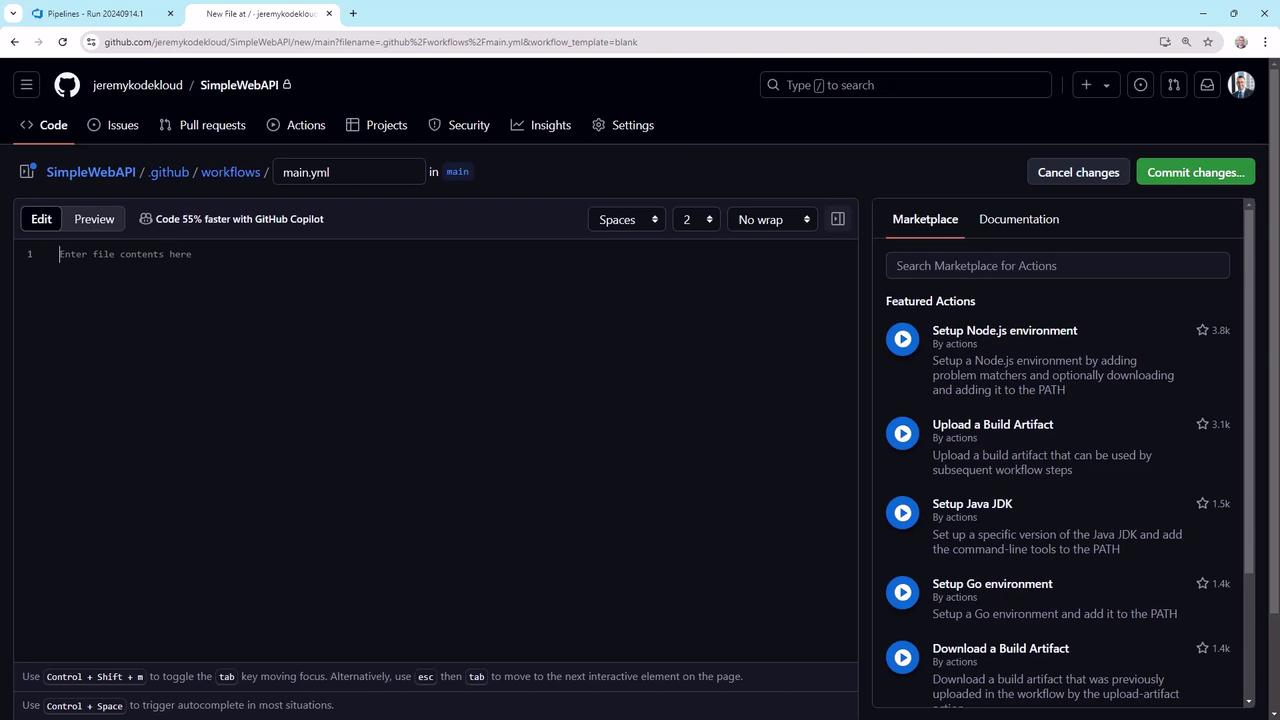
Task: Open the Security tab
Action: click(459, 125)
